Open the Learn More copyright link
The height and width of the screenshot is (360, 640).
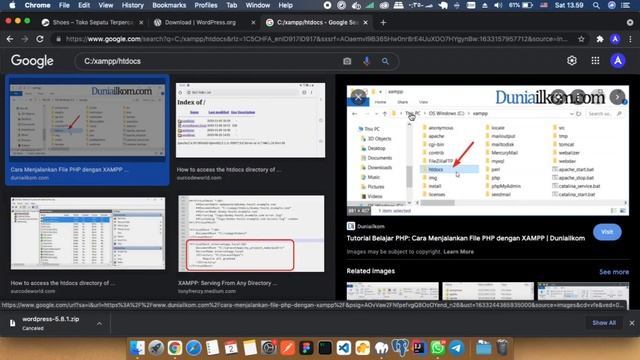(x=458, y=252)
